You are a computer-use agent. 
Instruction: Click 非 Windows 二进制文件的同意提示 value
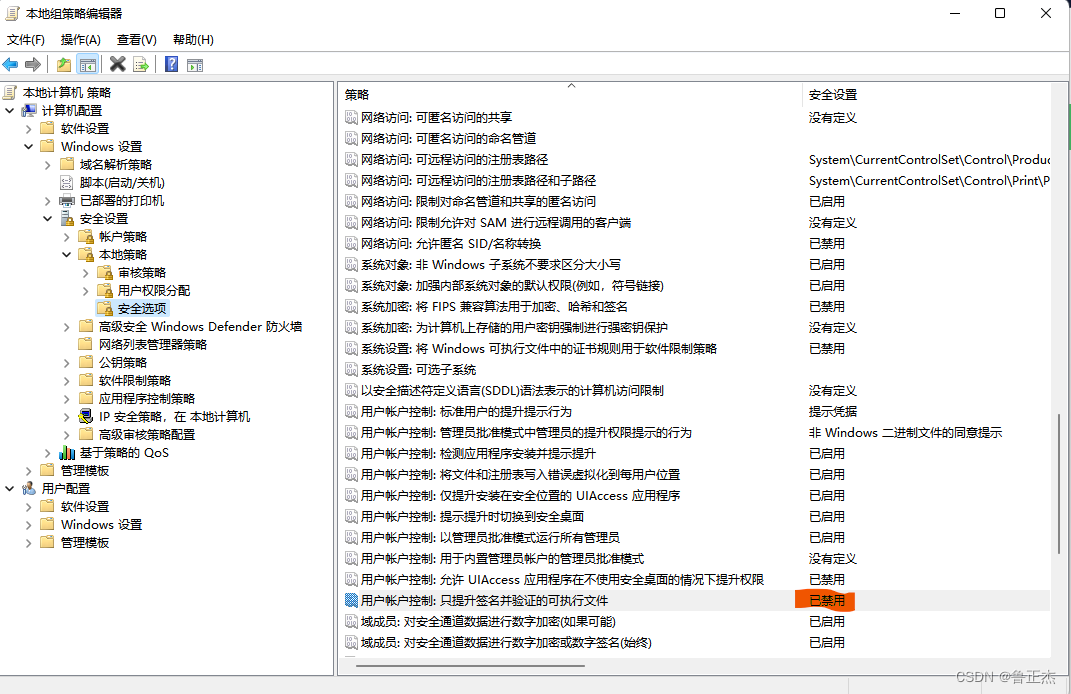[905, 432]
